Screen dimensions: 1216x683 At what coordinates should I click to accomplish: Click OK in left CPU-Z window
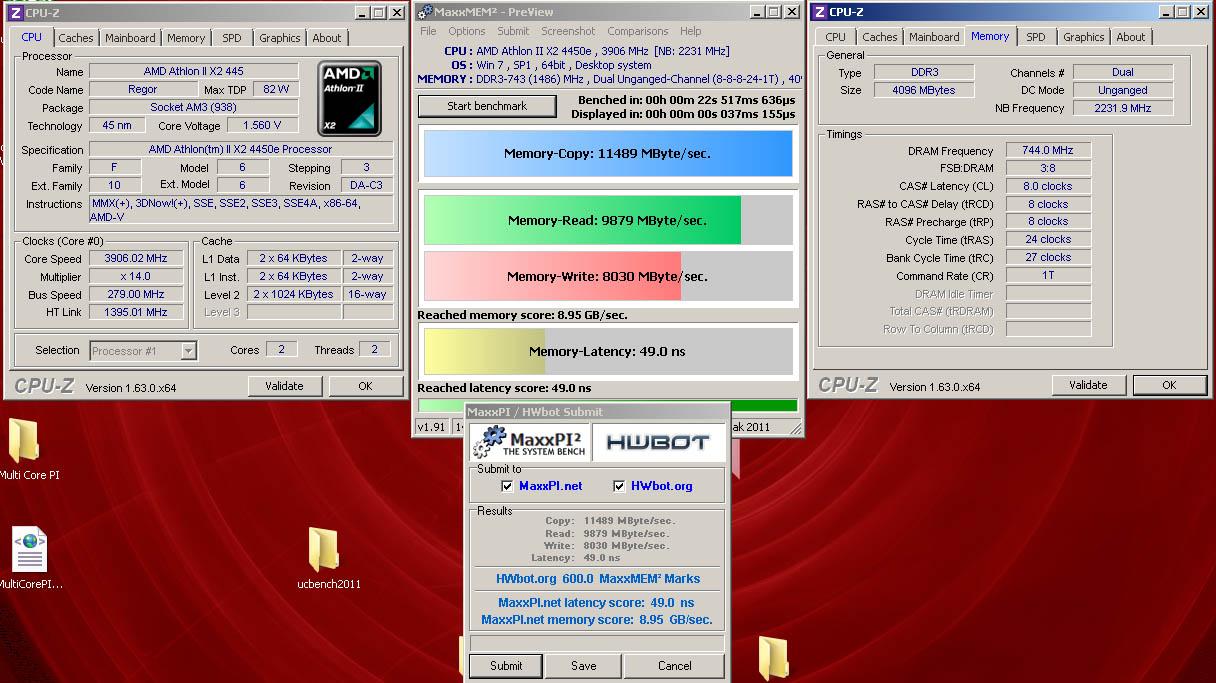point(365,386)
